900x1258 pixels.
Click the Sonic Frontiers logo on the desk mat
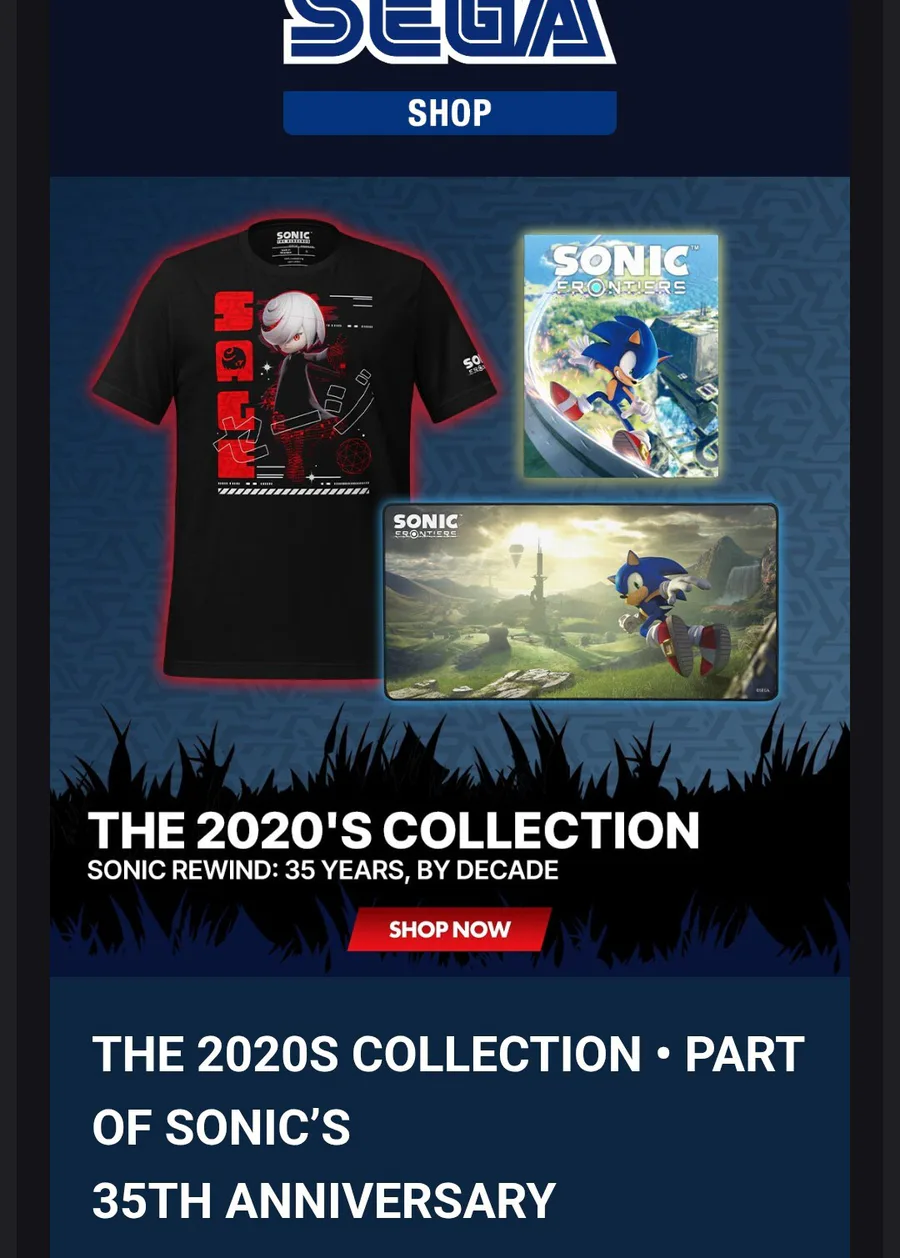pyautogui.click(x=425, y=526)
